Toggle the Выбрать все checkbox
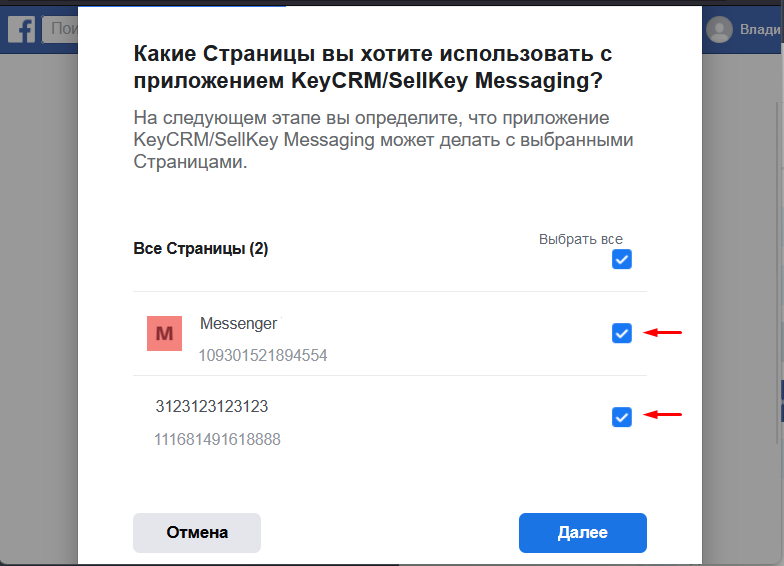 click(x=622, y=259)
